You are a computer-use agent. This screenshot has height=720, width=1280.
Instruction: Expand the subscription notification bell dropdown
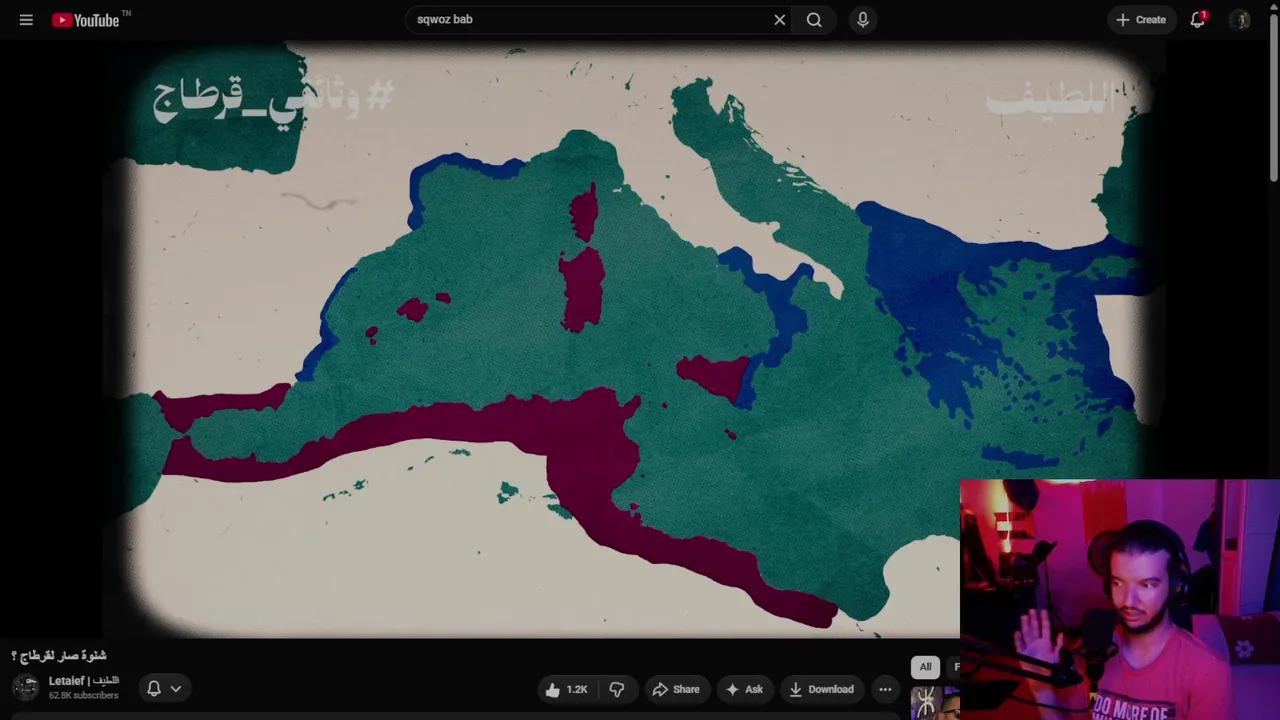pos(164,688)
